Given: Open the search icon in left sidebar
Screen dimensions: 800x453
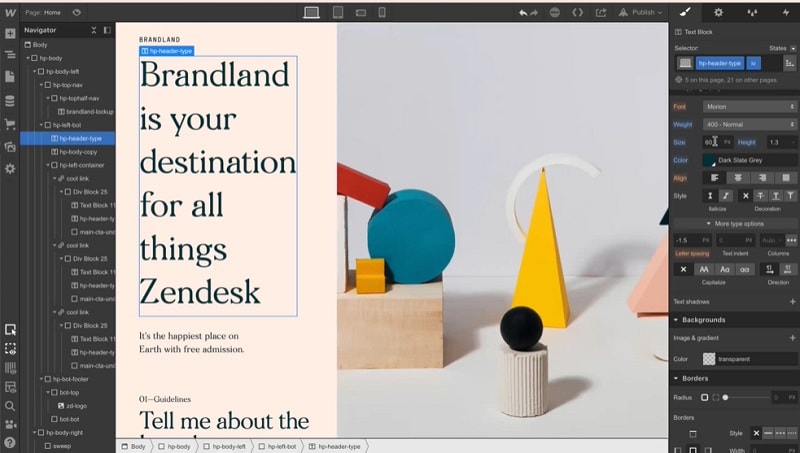Looking at the screenshot, I should click(x=10, y=406).
